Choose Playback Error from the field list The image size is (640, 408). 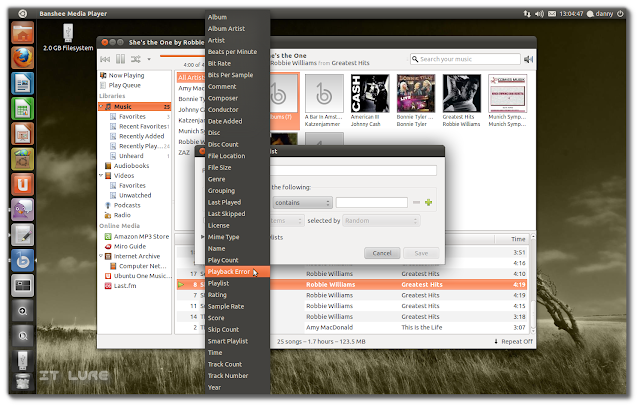[x=237, y=272]
